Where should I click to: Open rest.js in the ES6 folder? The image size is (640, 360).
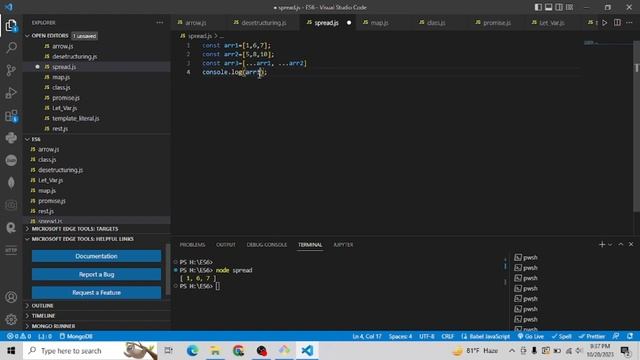46,211
